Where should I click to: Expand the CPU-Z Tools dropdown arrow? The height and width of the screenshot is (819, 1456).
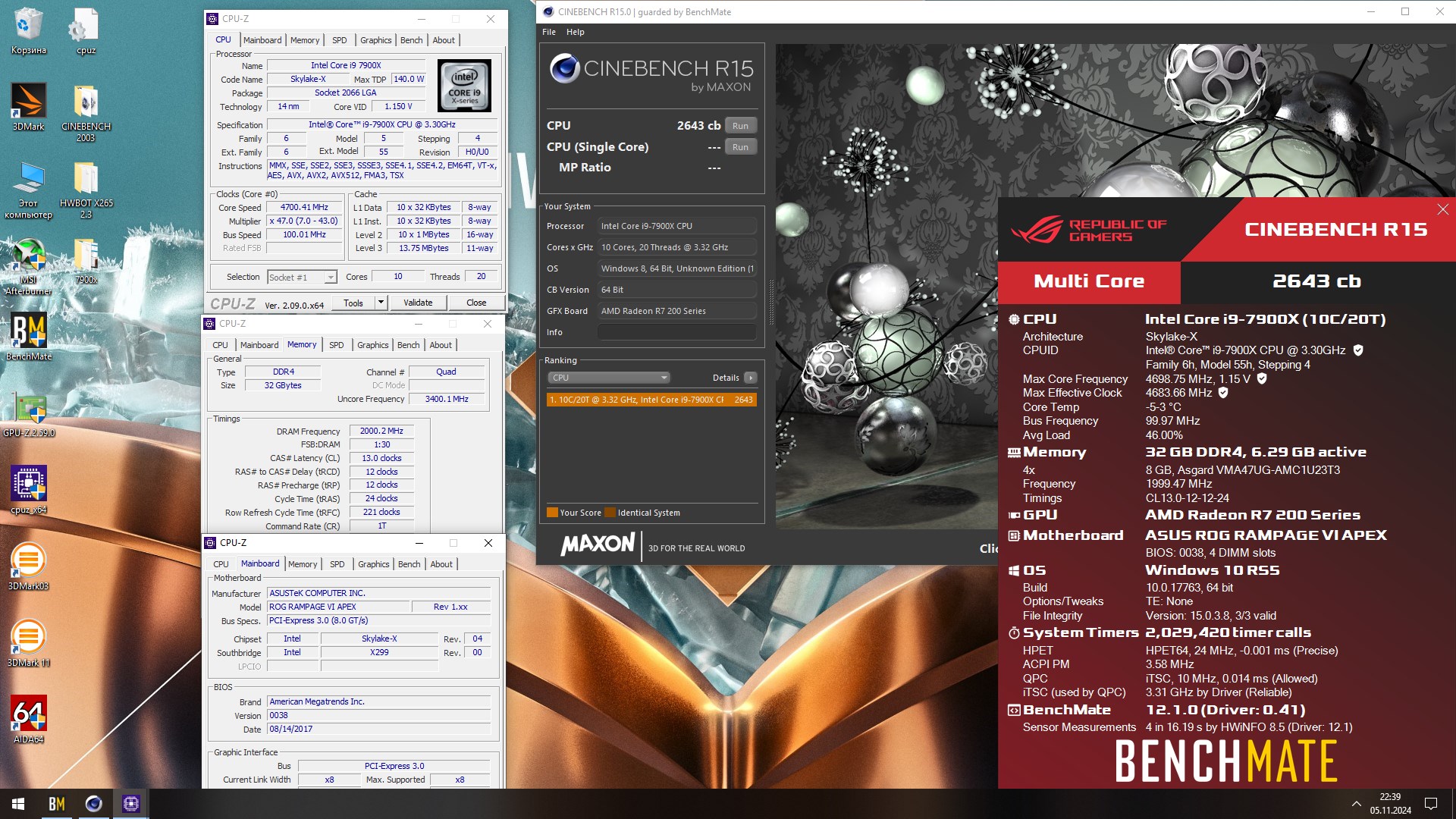click(x=381, y=303)
